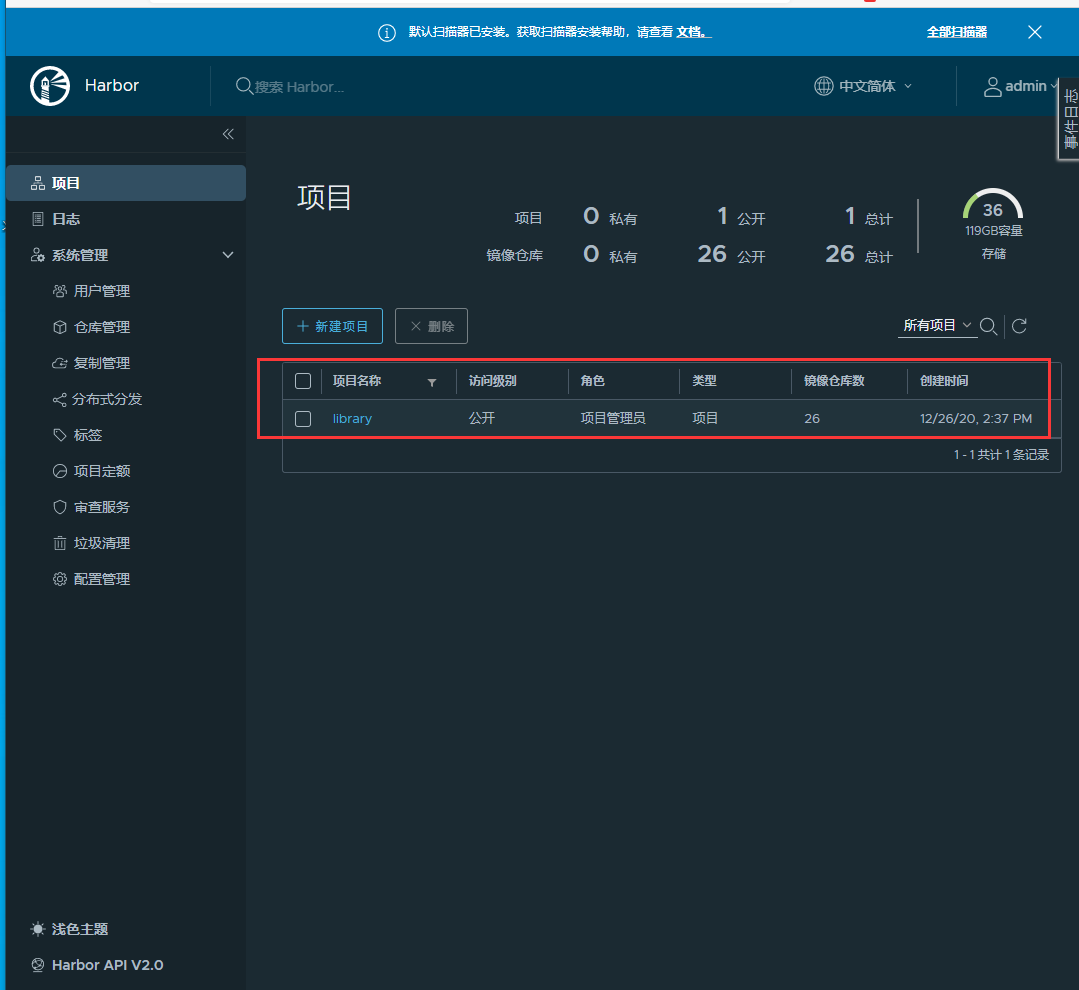Collapse the sidebar with double-chevron icon
1079x990 pixels.
(x=228, y=134)
